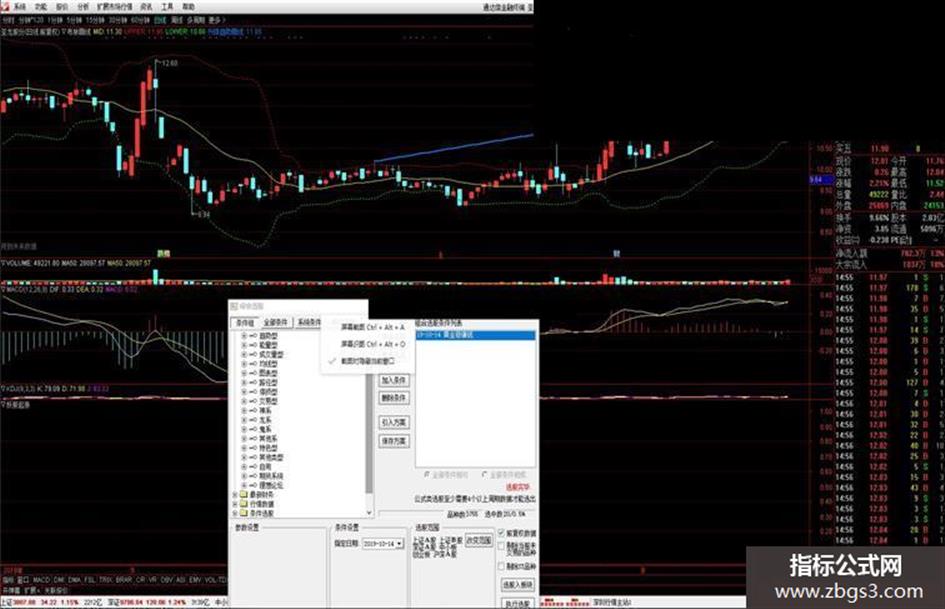945x609 pixels.
Task: Toggle the 前复权数据 checkbox
Action: pyautogui.click(x=501, y=533)
